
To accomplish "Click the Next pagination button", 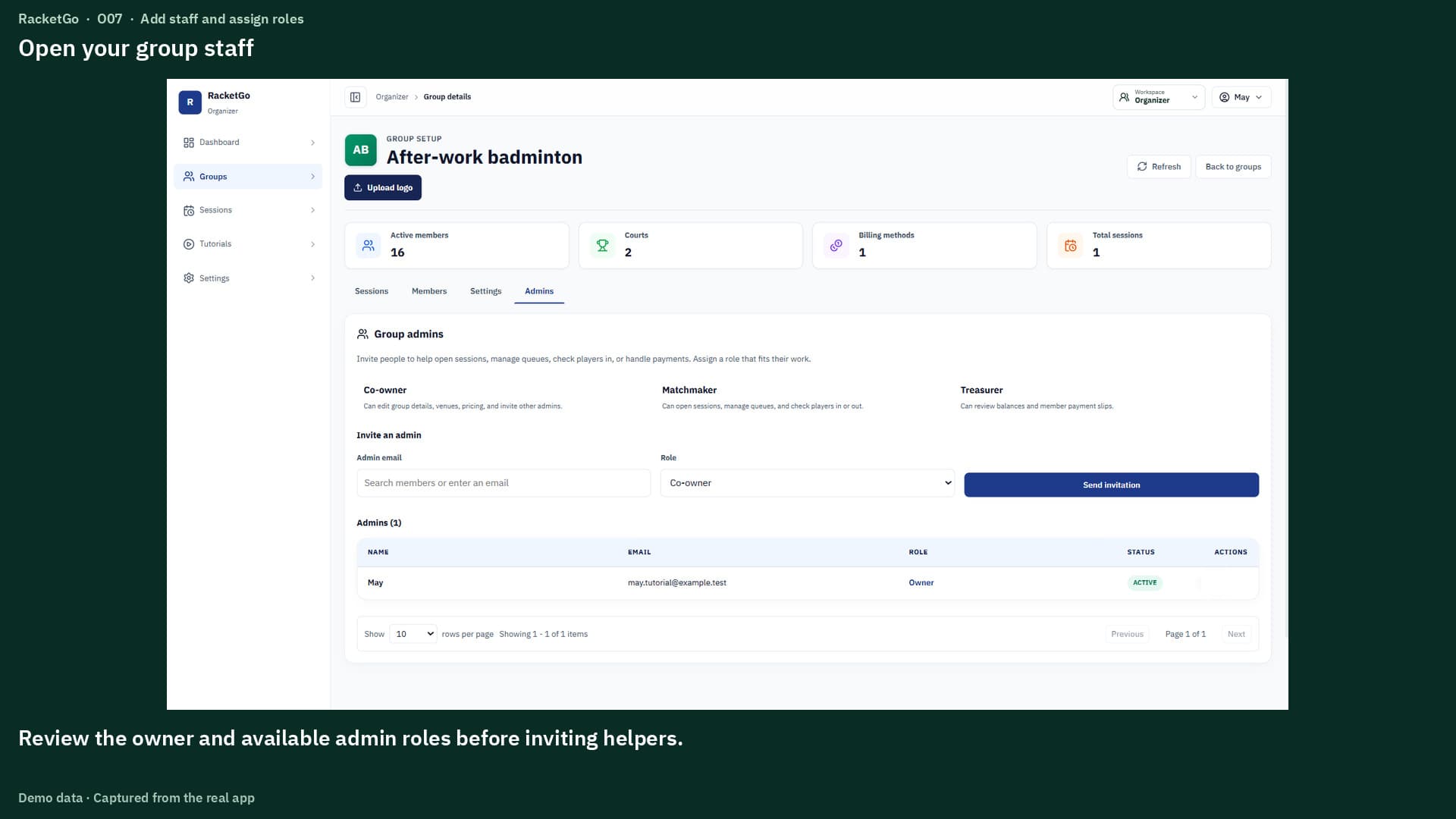I will click(x=1236, y=634).
